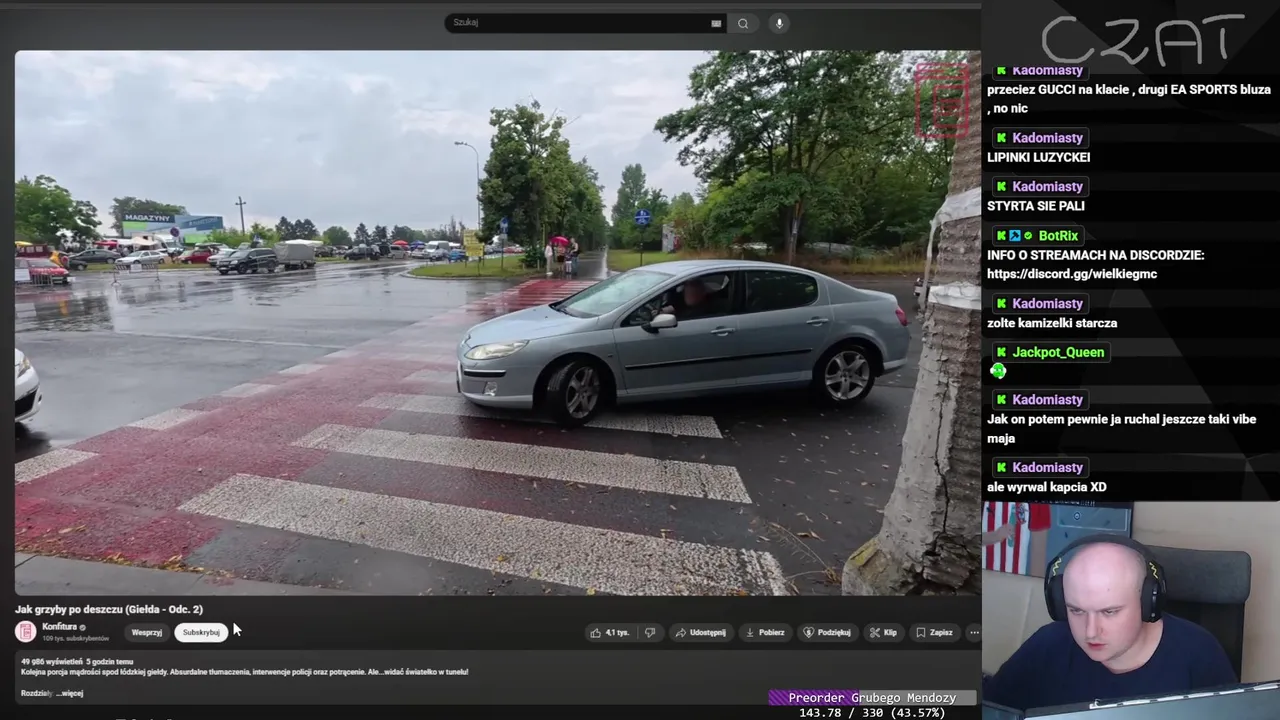
Task: Open more actions three-dot menu
Action: tap(974, 633)
